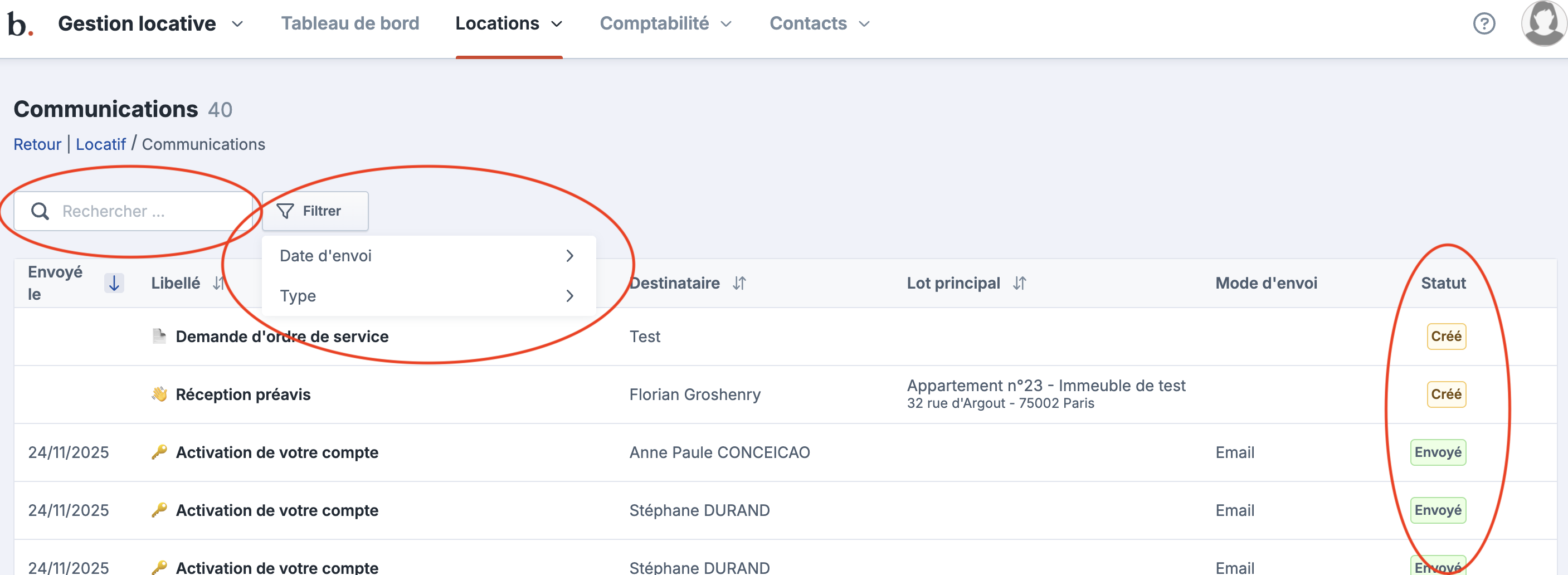Focus the Rechercher search field
The height and width of the screenshot is (575, 1568).
click(x=146, y=211)
